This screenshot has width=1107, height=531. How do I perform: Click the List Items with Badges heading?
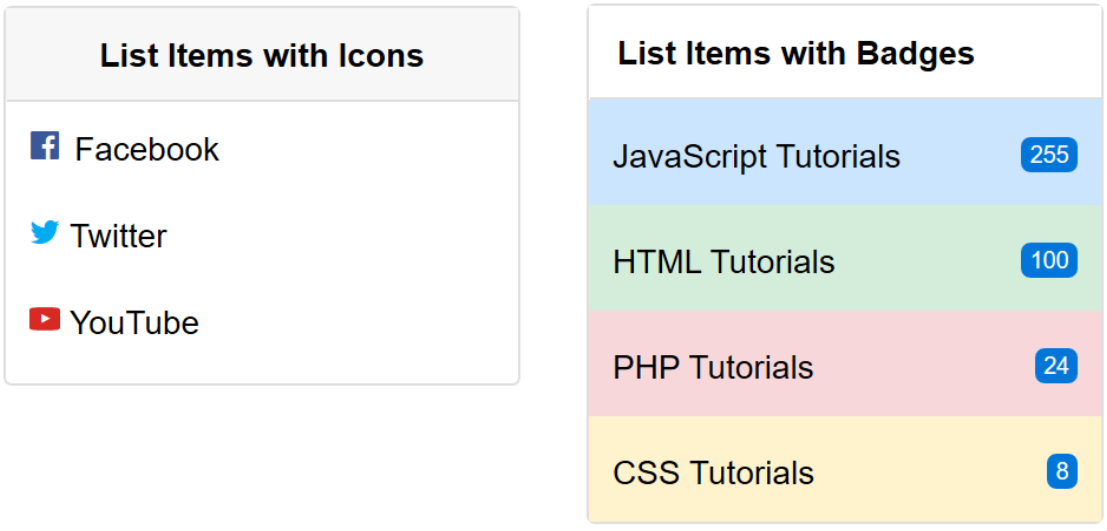[796, 53]
